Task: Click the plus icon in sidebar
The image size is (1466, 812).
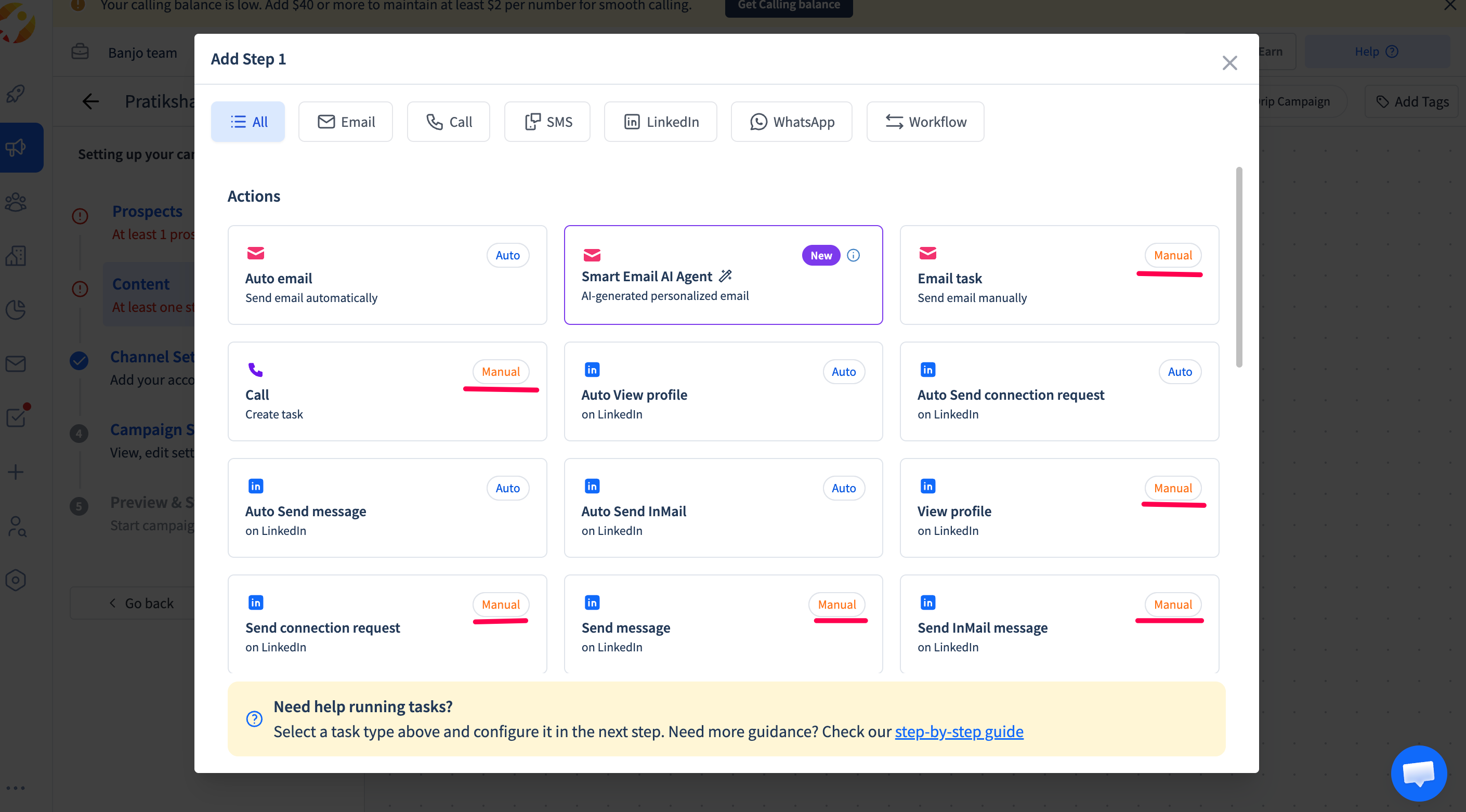Action: [x=16, y=472]
